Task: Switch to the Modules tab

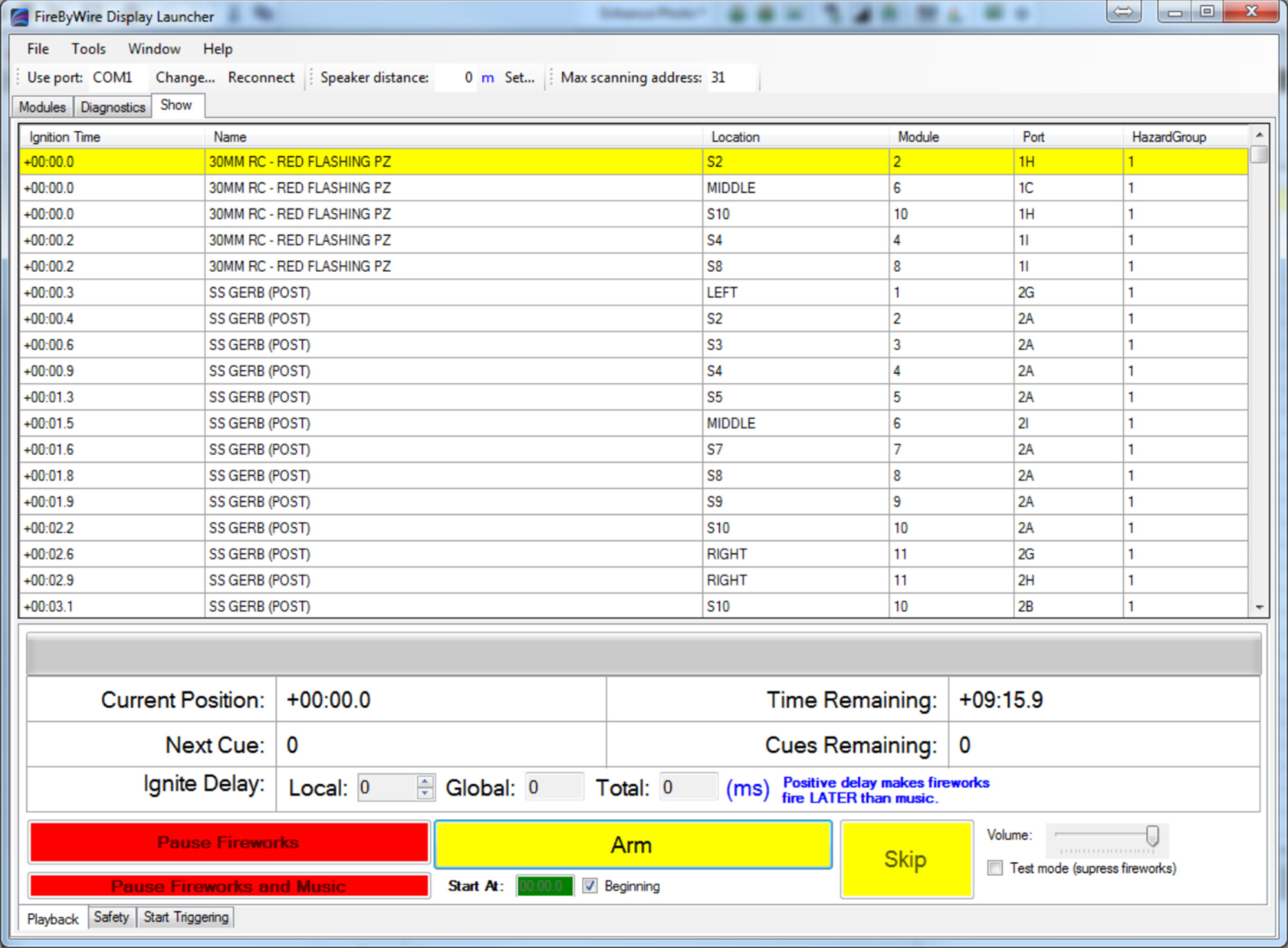Action: click(x=43, y=107)
